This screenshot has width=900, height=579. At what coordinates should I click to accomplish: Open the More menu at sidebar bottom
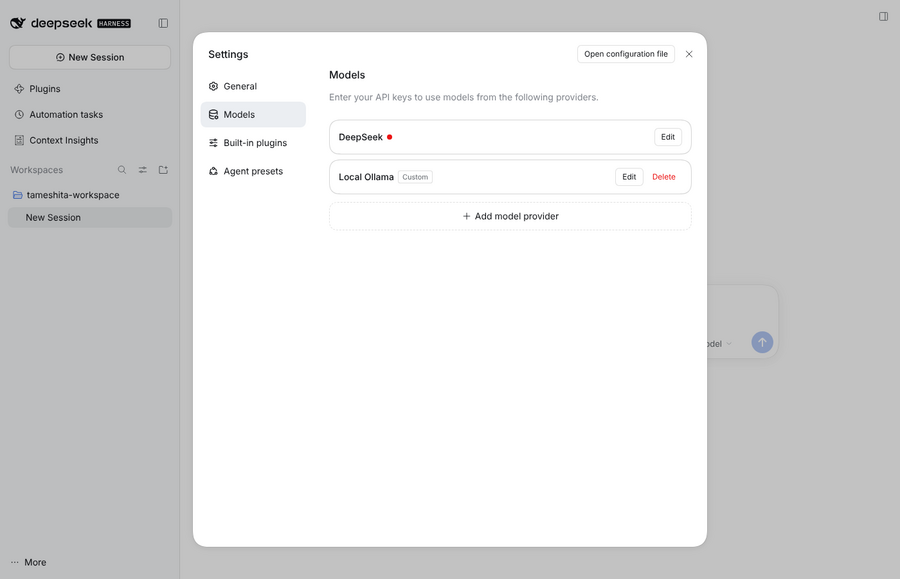[28, 562]
